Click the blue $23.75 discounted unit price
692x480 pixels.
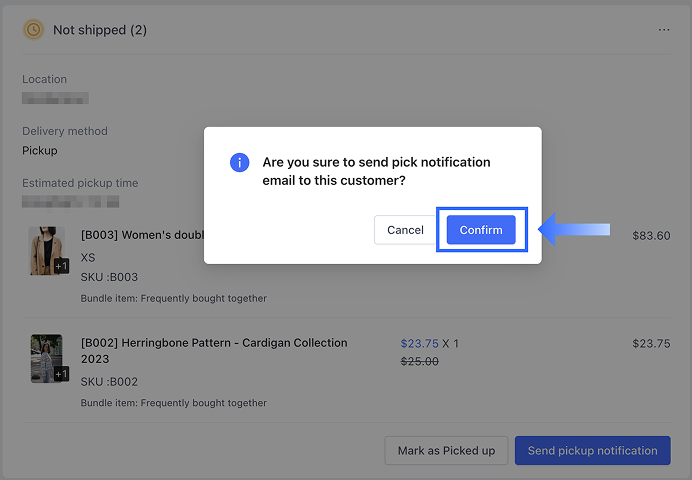click(x=419, y=343)
